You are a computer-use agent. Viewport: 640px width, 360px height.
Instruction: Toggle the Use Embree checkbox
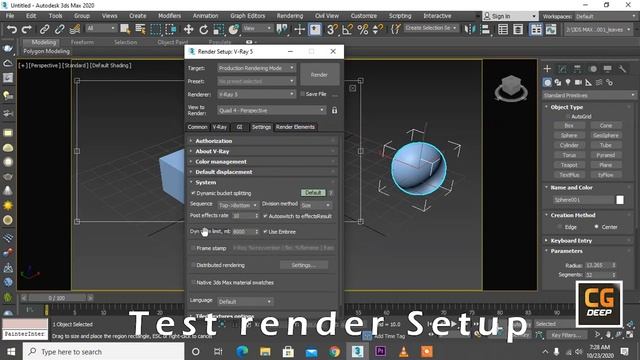pos(265,231)
